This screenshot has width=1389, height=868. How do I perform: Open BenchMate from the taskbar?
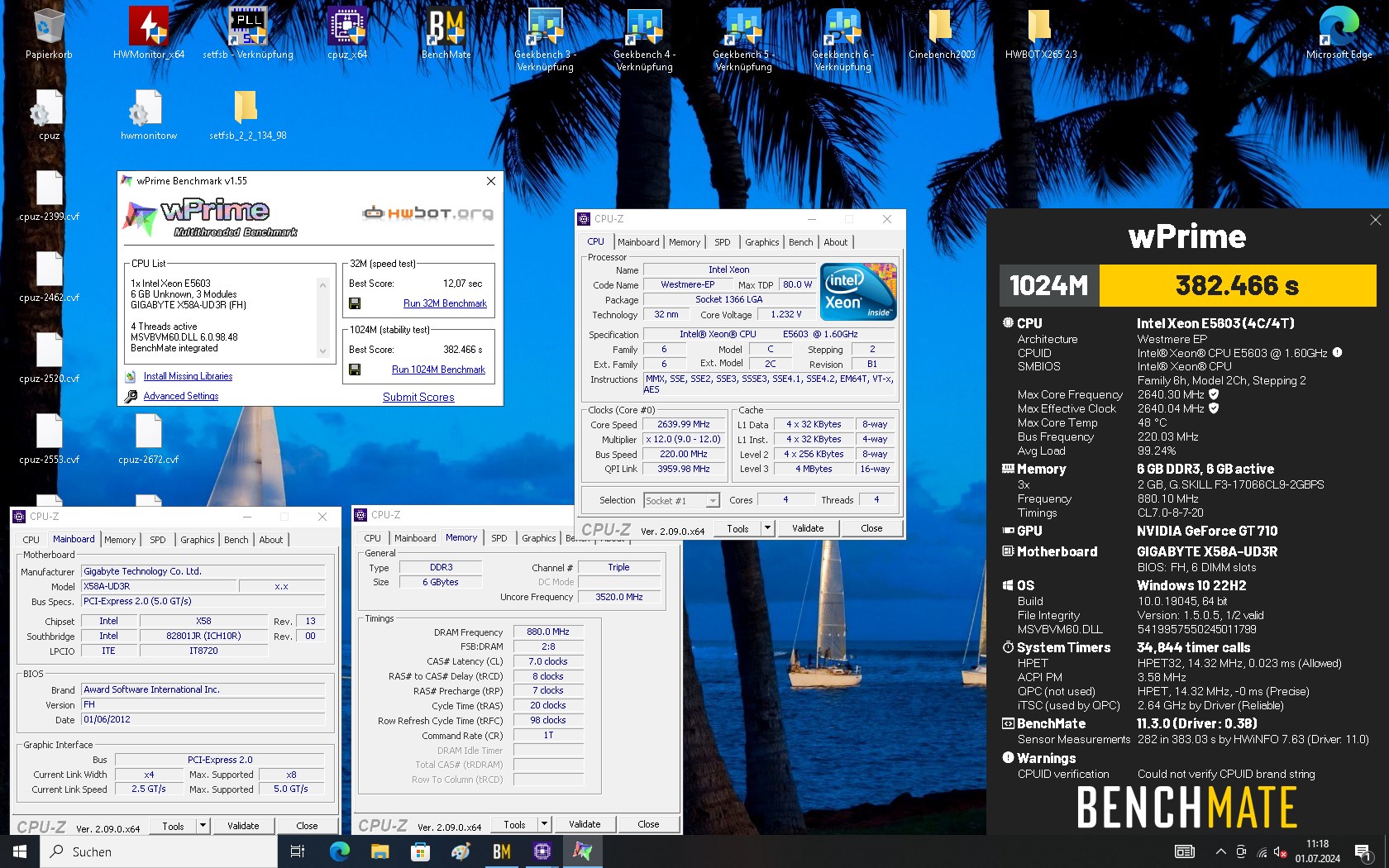[501, 851]
